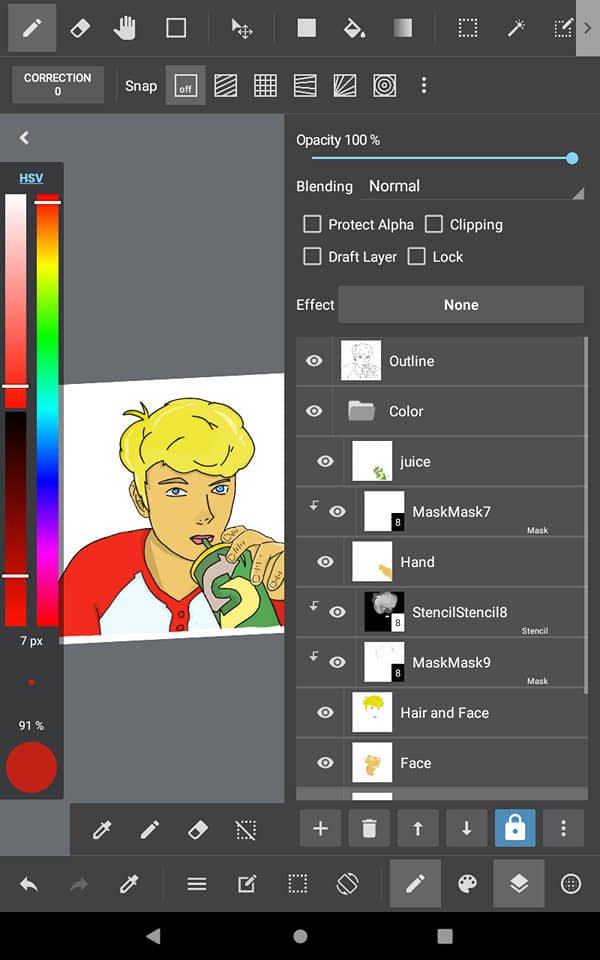Select the Gradient tool
600x960 pixels.
tap(402, 28)
